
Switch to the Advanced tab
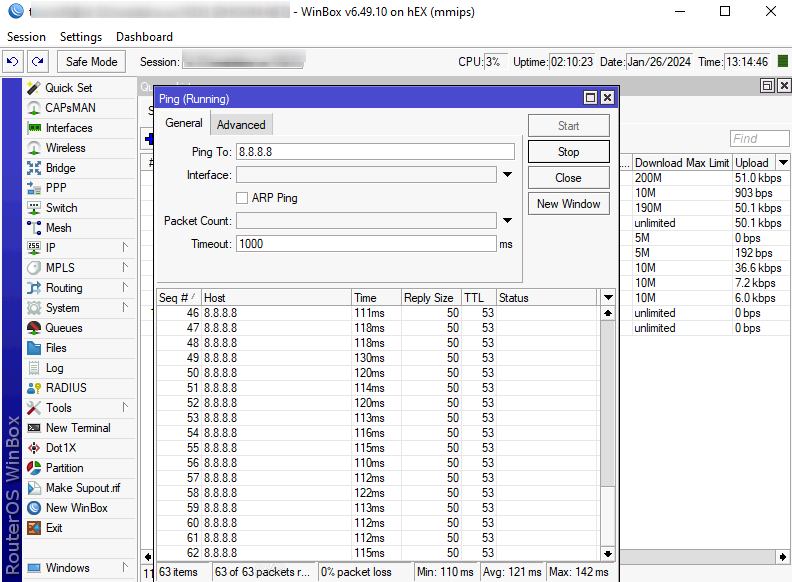[241, 125]
